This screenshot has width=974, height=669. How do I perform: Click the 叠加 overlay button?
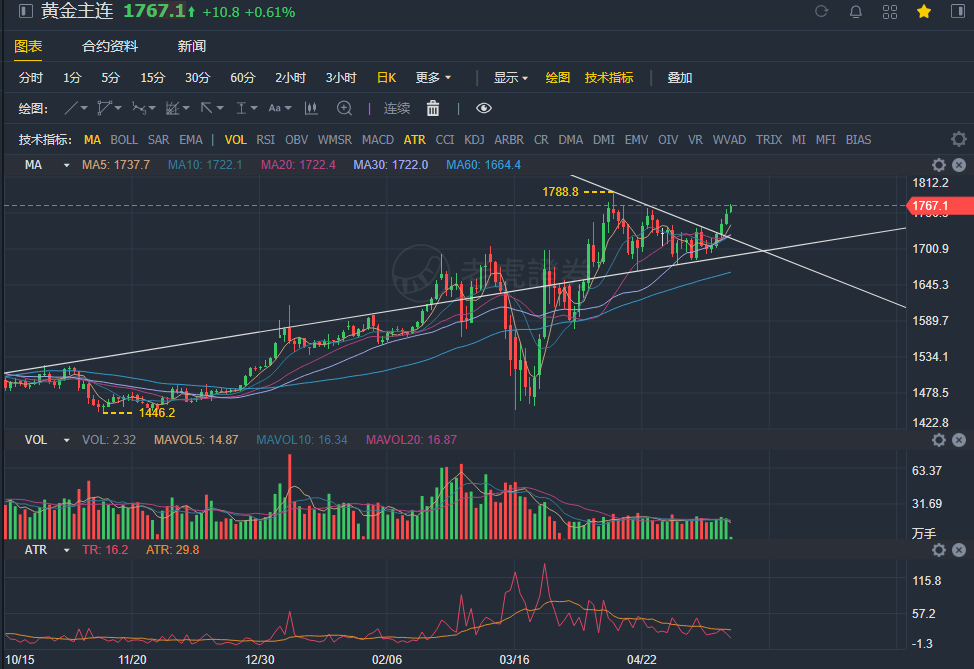point(680,77)
